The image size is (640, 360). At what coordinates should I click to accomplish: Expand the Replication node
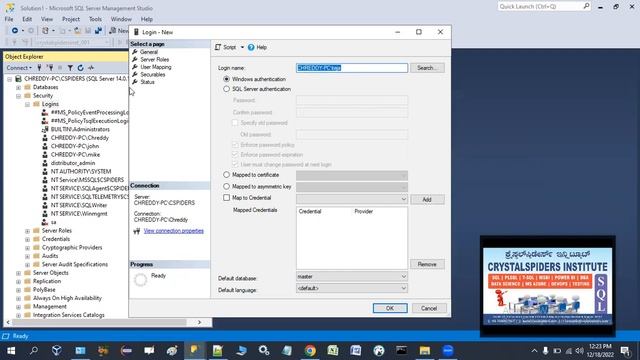click(x=18, y=282)
